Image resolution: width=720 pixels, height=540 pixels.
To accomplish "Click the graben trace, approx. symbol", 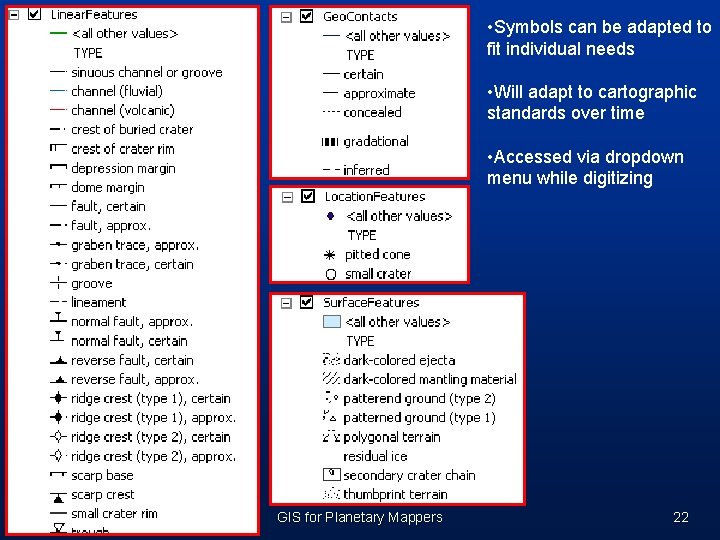I will click(58, 245).
